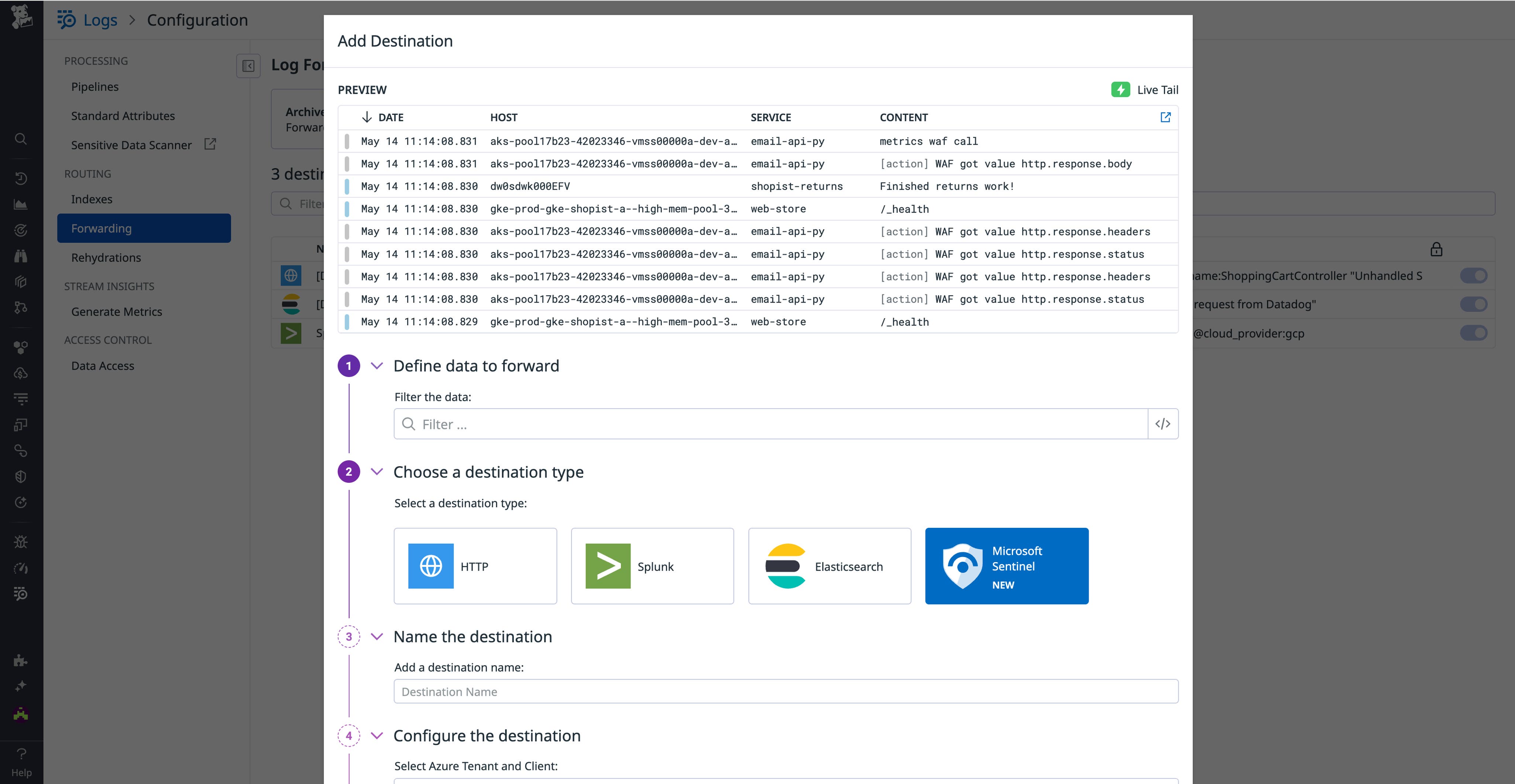Click the Datadog dog logo
The width and height of the screenshot is (1515, 784).
(x=21, y=17)
